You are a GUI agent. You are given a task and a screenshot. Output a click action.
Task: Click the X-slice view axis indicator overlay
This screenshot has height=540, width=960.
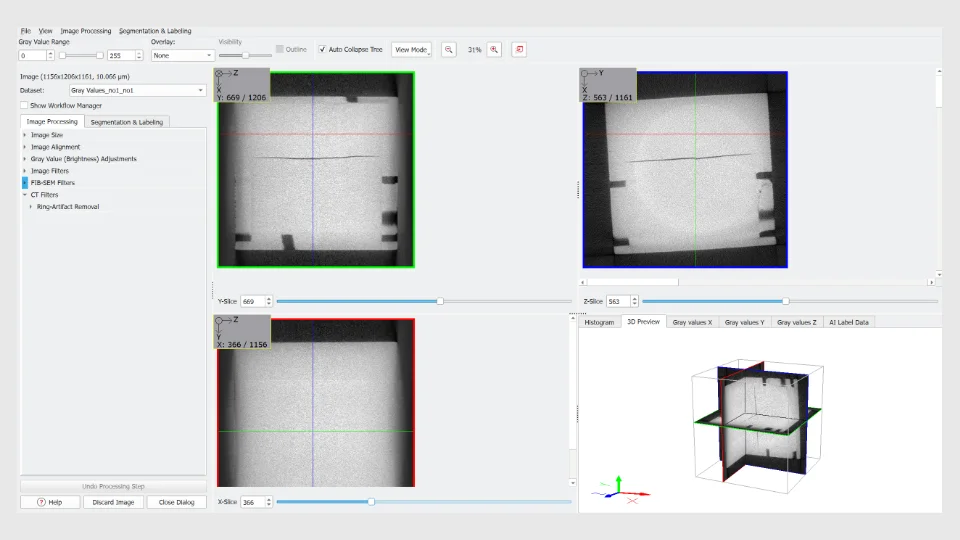coord(242,332)
